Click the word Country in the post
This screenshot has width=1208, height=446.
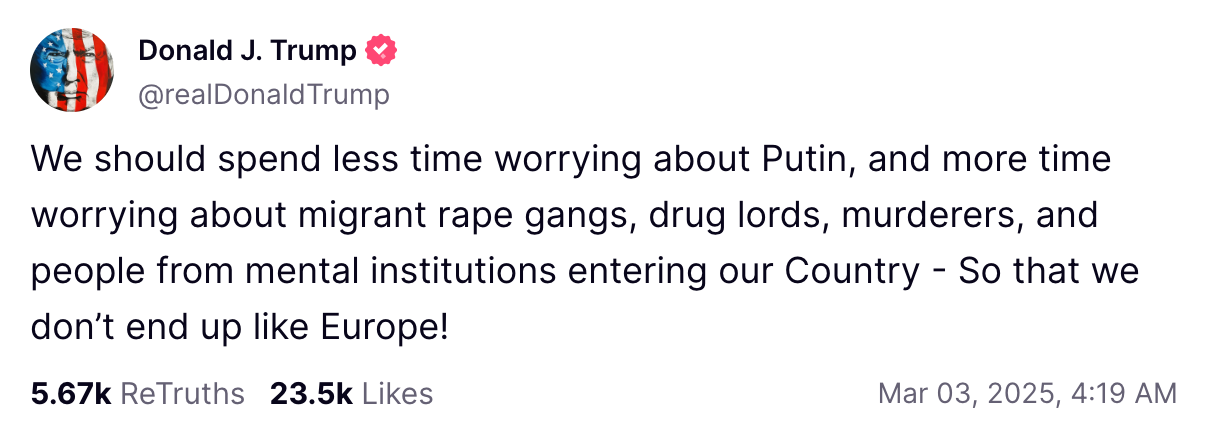click(863, 271)
